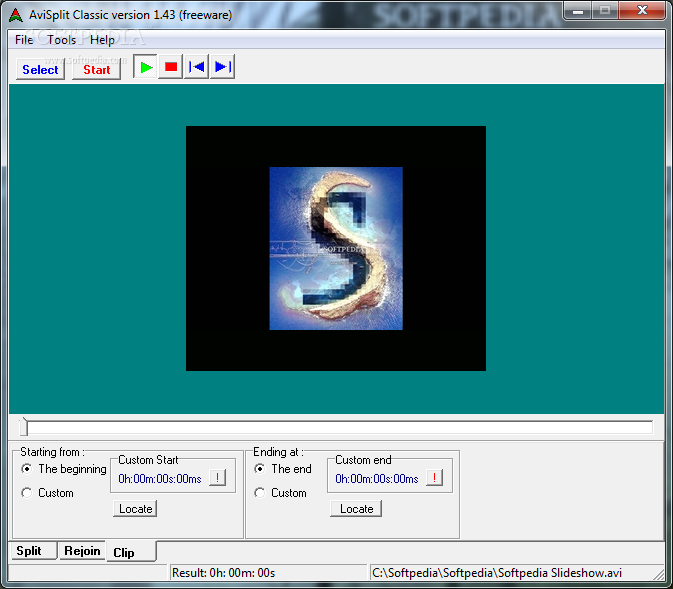
Task: Switch to the Clip tab
Action: click(131, 552)
